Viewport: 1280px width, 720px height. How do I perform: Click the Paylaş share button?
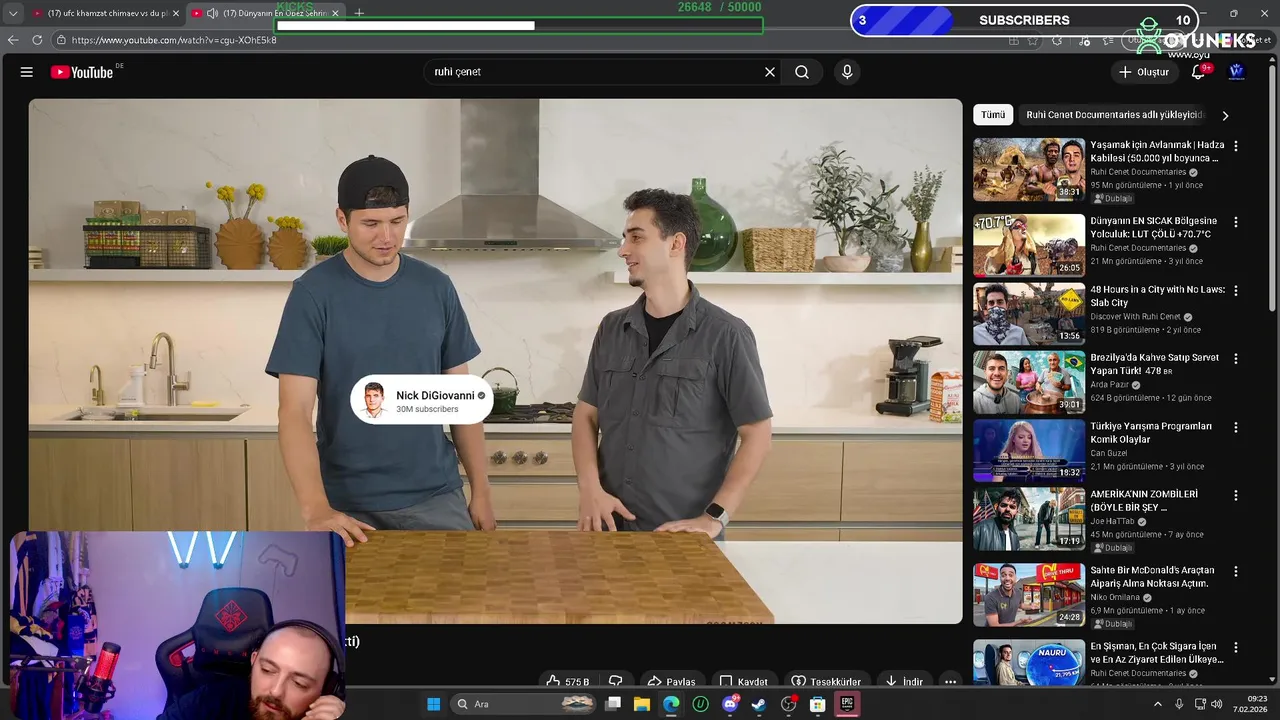[671, 682]
